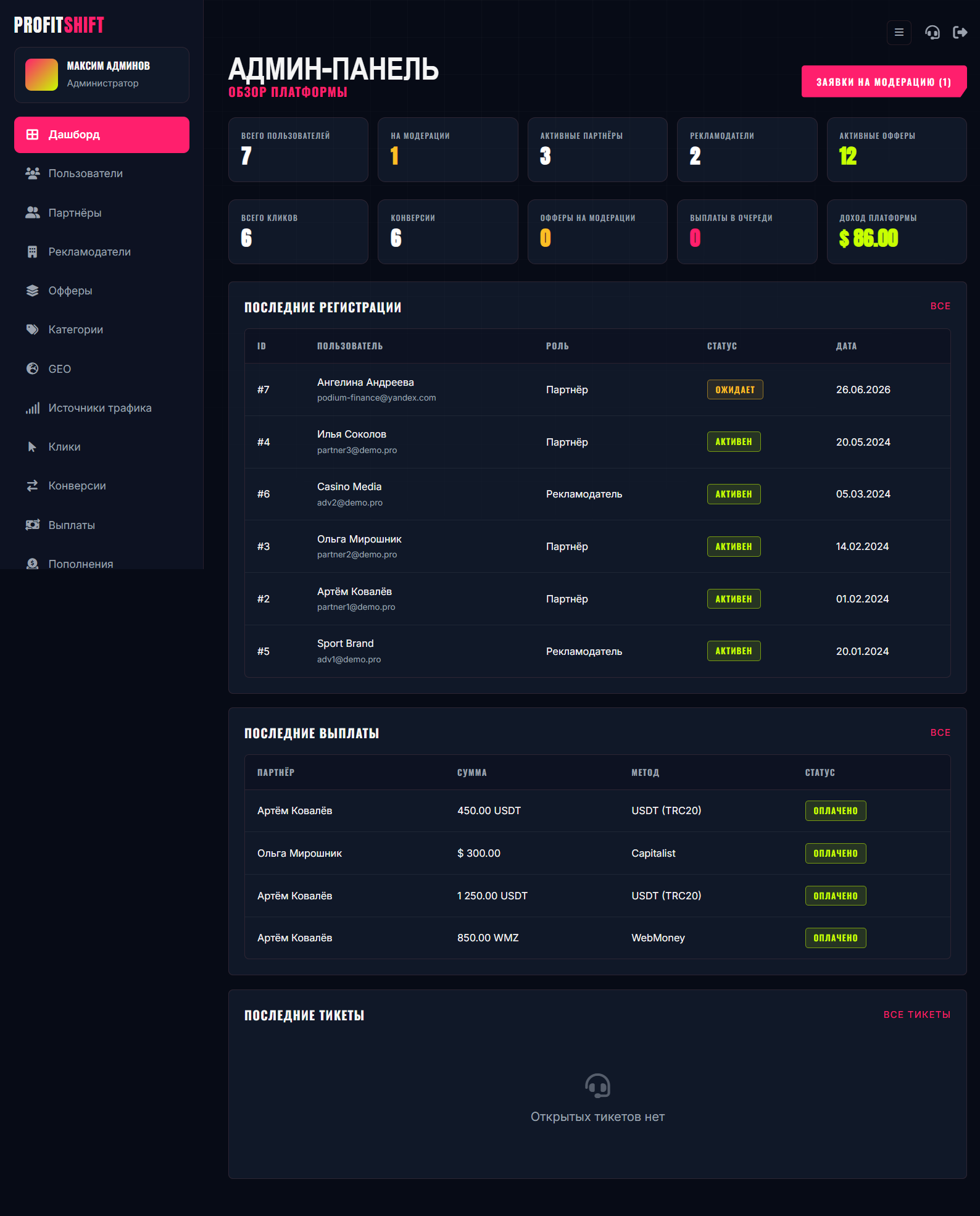Open Дашборд in the sidebar
Image resolution: width=980 pixels, height=1216 pixels.
(x=102, y=135)
